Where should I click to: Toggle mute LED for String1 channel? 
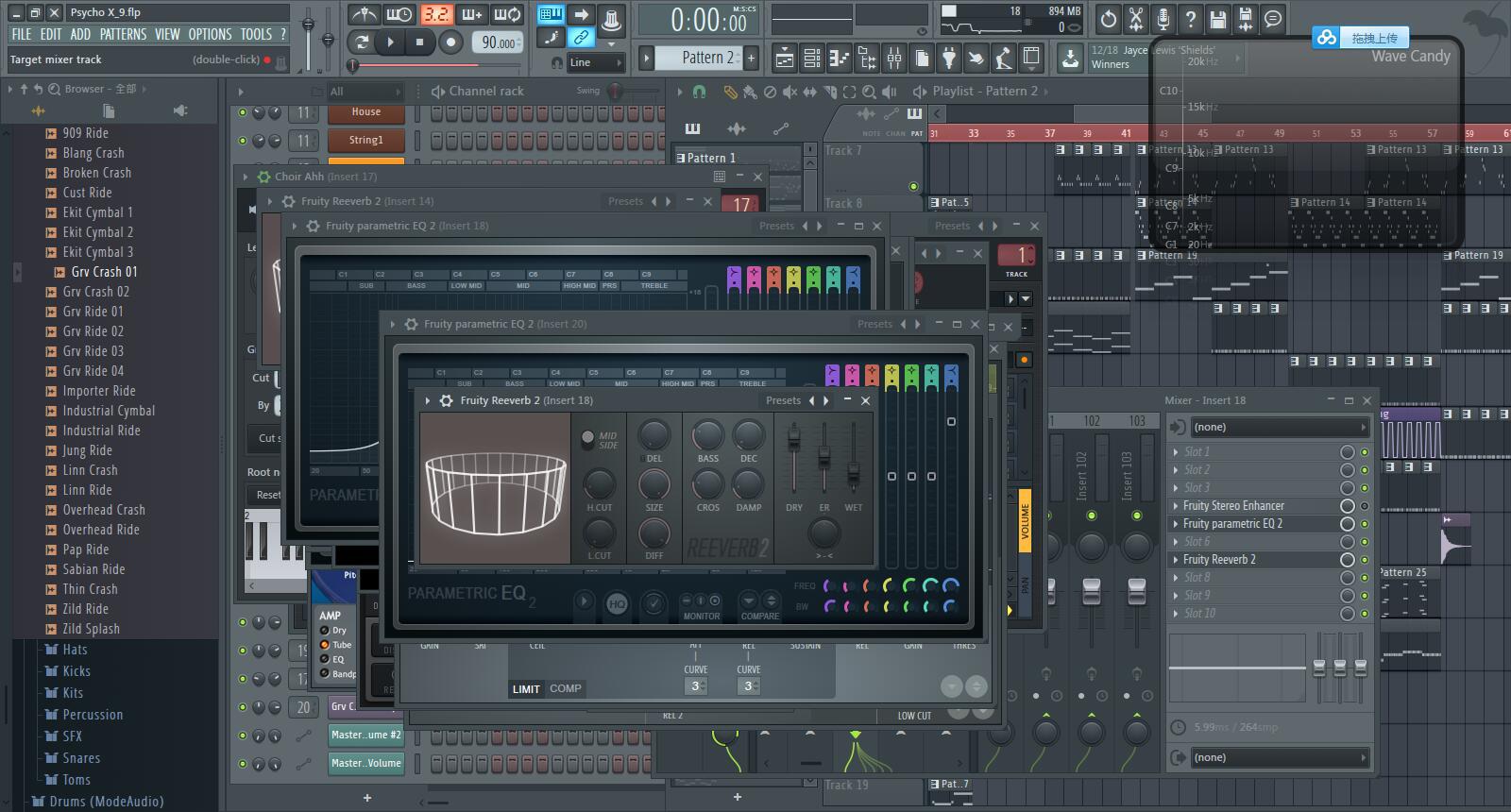243,141
